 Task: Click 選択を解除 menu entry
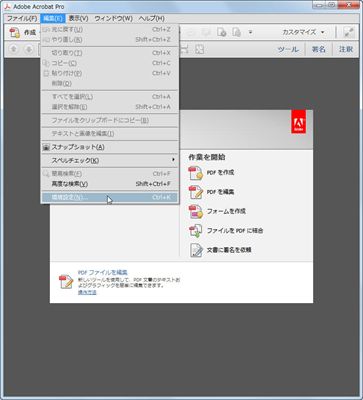click(110, 107)
